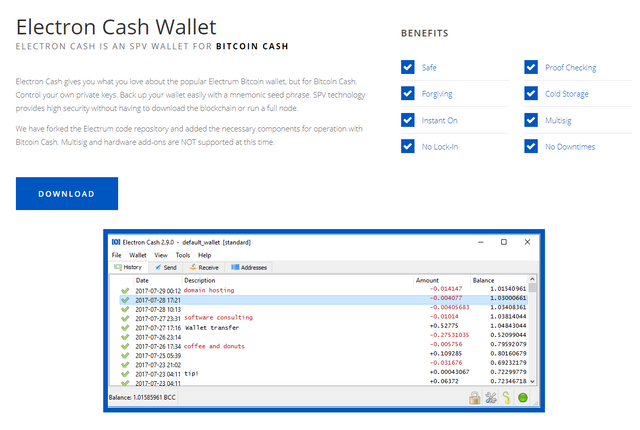
Task: Click checkmark icon of tip! row
Action: coord(125,374)
